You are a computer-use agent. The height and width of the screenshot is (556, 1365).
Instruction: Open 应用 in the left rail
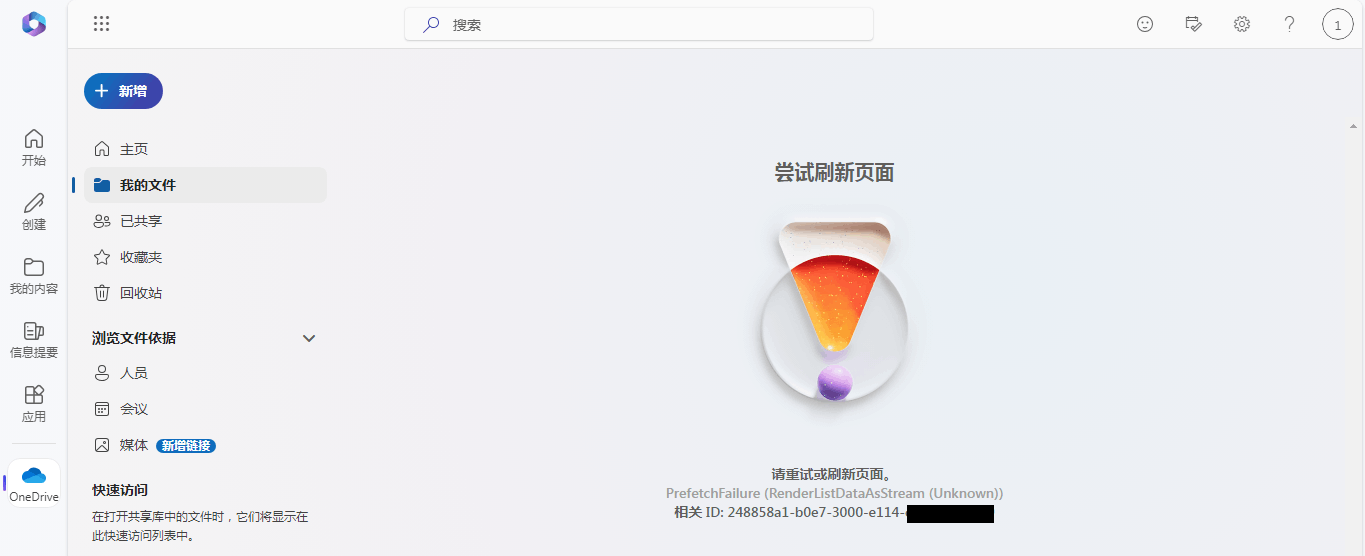[x=34, y=403]
